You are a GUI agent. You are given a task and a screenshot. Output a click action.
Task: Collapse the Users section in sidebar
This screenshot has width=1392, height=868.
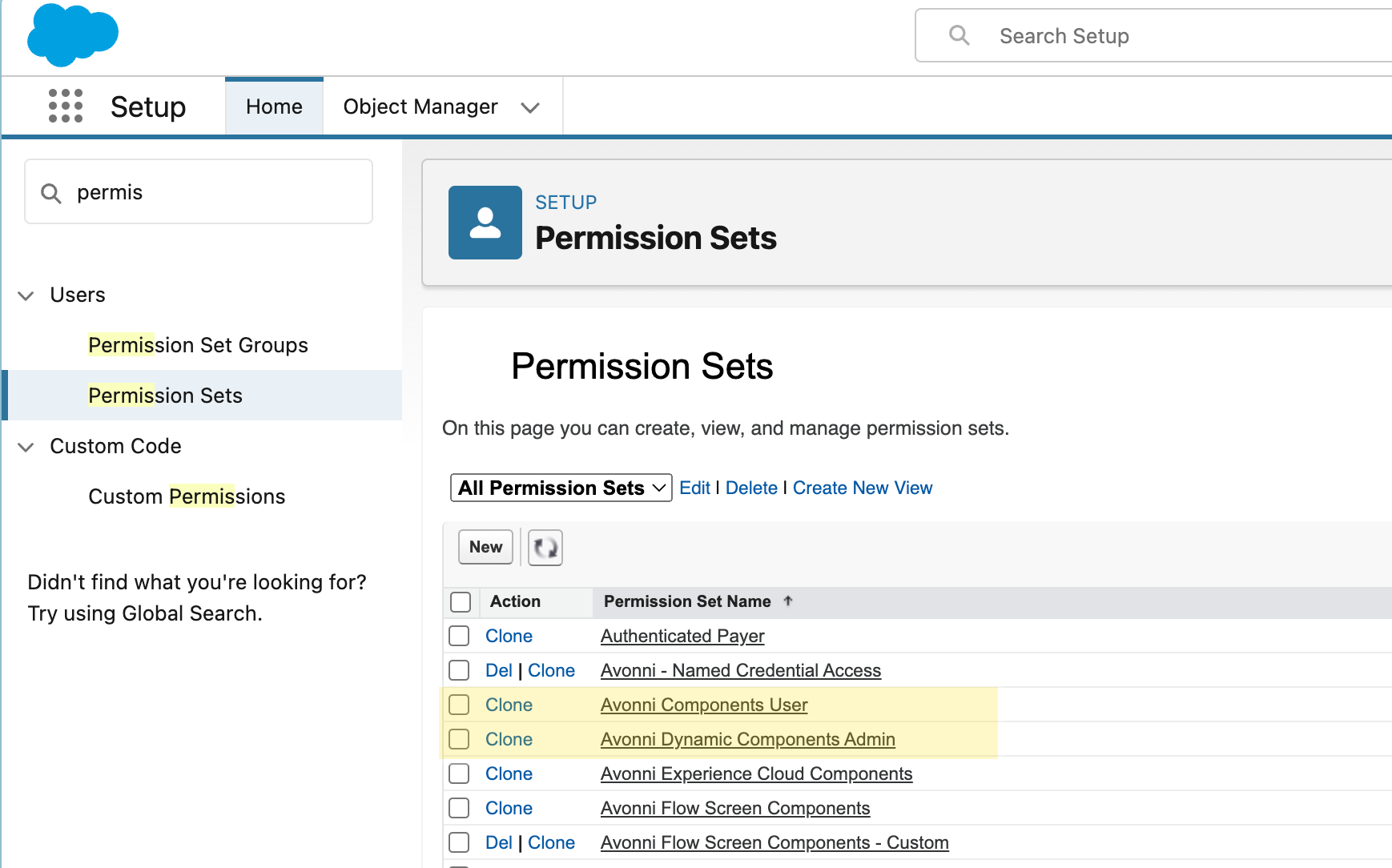click(26, 295)
